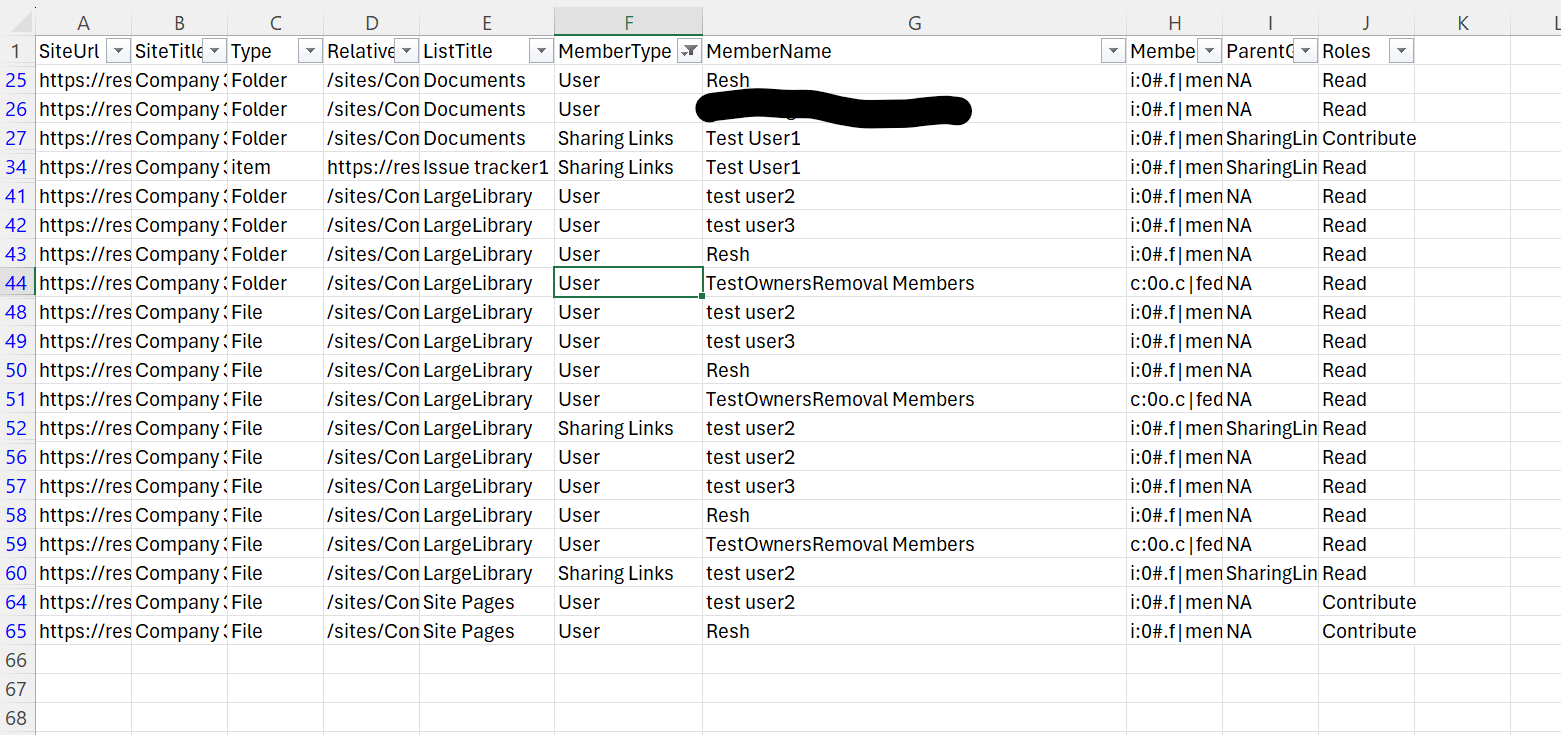Select column A header
Image resolution: width=1561 pixels, height=735 pixels.
click(83, 22)
